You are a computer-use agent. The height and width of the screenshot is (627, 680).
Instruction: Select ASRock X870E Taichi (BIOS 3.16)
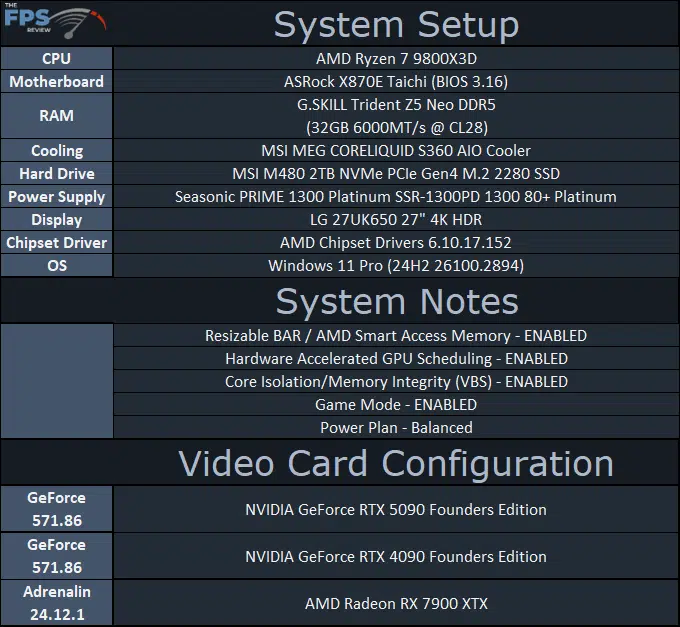(x=396, y=82)
